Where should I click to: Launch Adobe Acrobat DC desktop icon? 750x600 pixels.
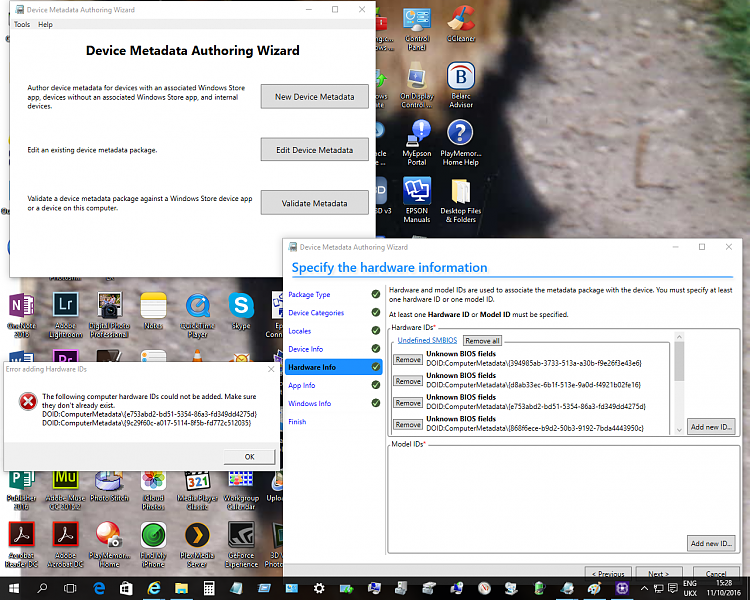[66, 545]
